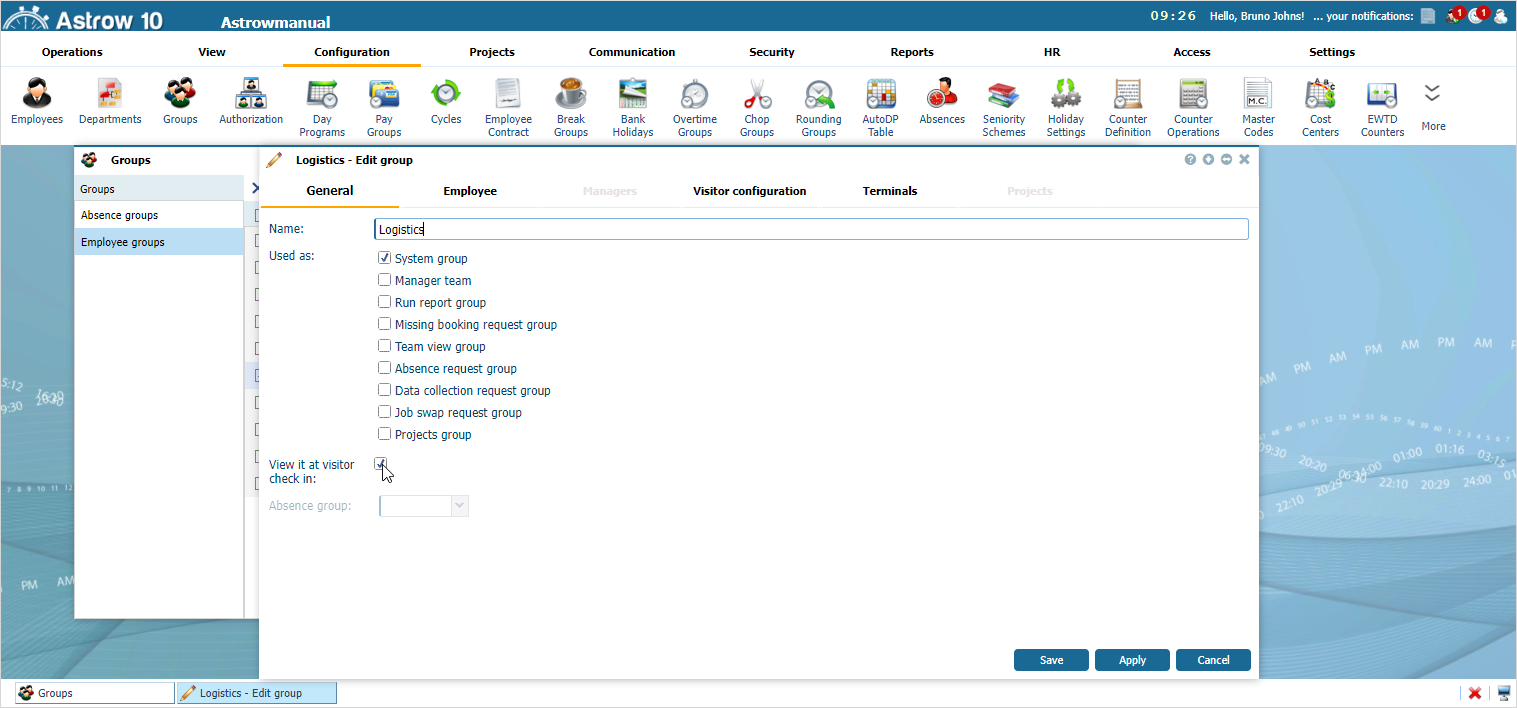The image size is (1517, 708).
Task: Expand the More toolbar chevron
Action: tap(1433, 94)
